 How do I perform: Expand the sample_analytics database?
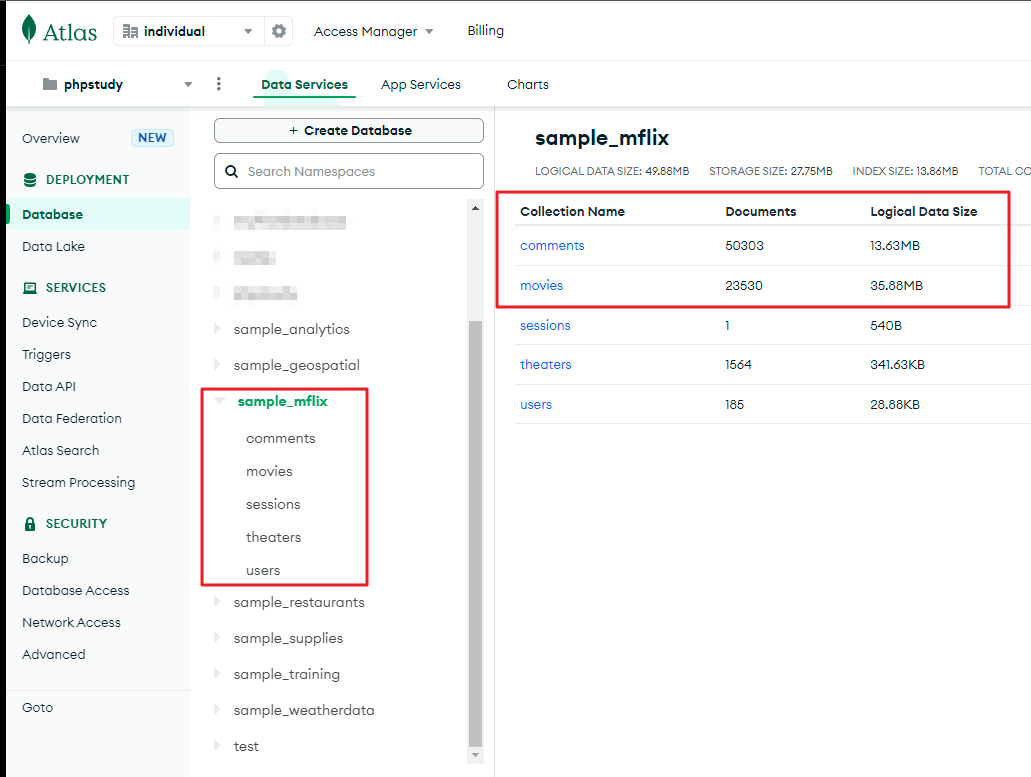click(x=219, y=329)
